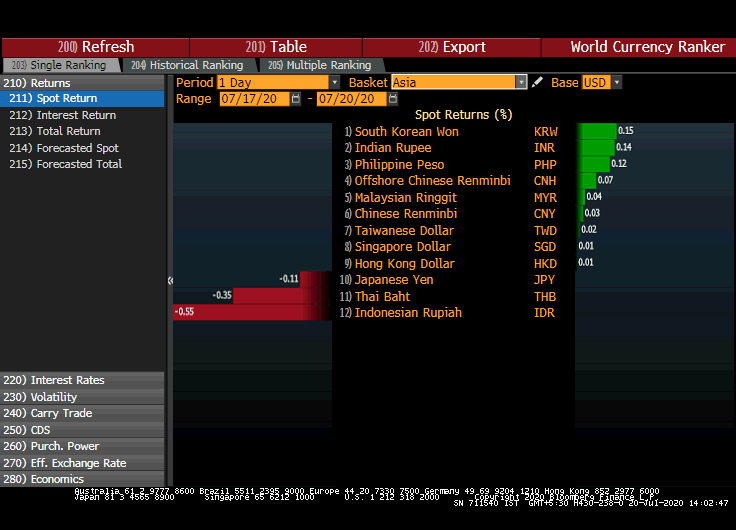Click the Export button
The height and width of the screenshot is (530, 736).
[x=452, y=47]
